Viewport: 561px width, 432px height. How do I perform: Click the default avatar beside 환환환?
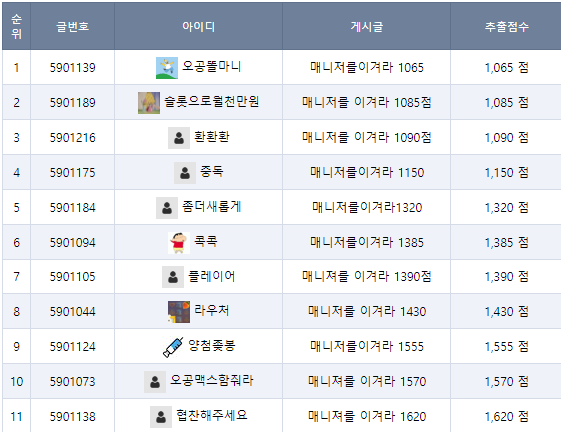[x=179, y=138]
